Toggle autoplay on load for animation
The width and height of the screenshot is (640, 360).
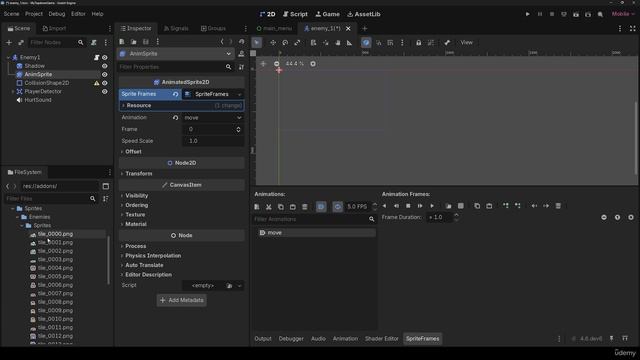pyautogui.click(x=321, y=207)
